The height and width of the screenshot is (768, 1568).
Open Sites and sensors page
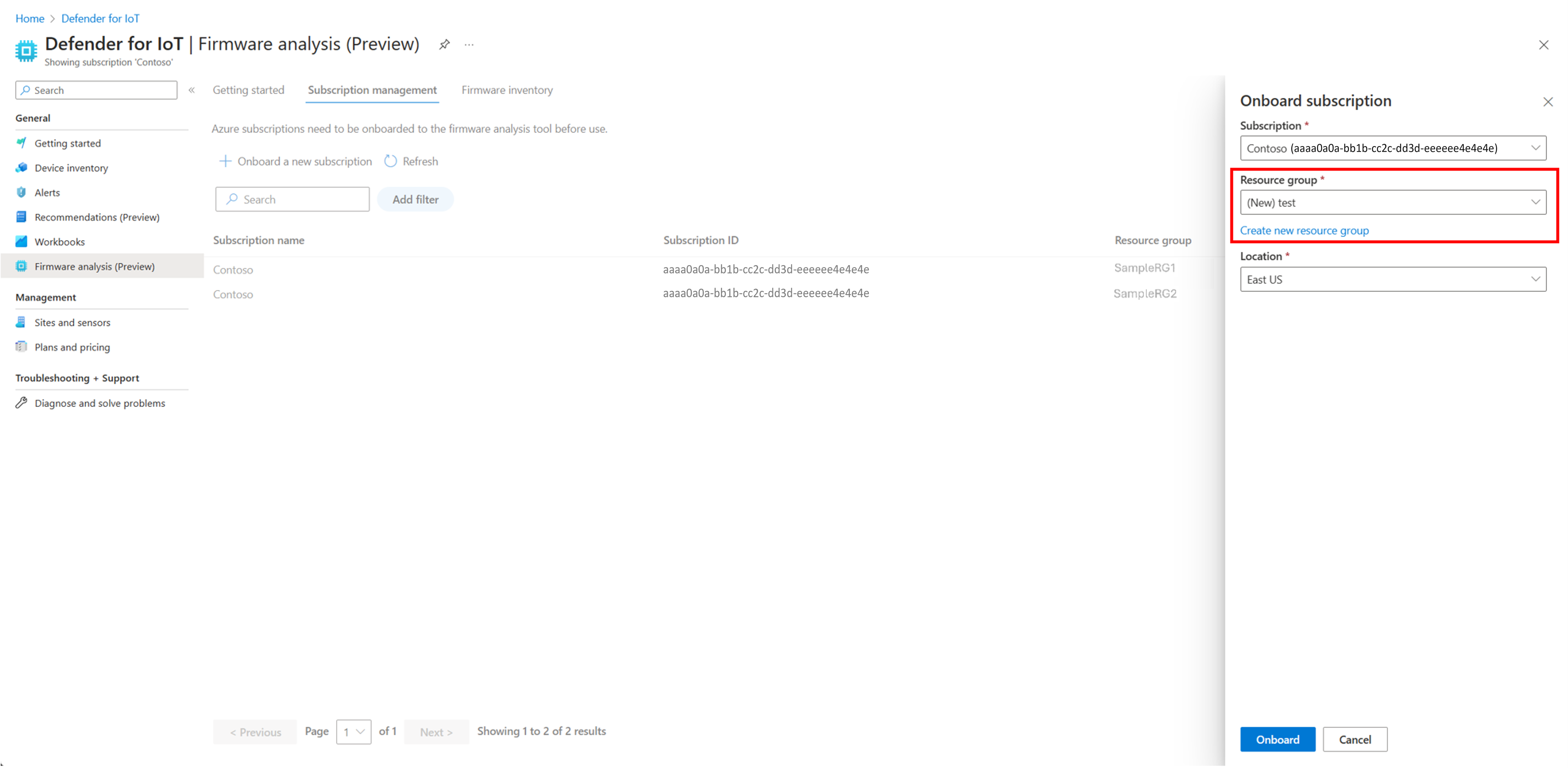[x=72, y=322]
